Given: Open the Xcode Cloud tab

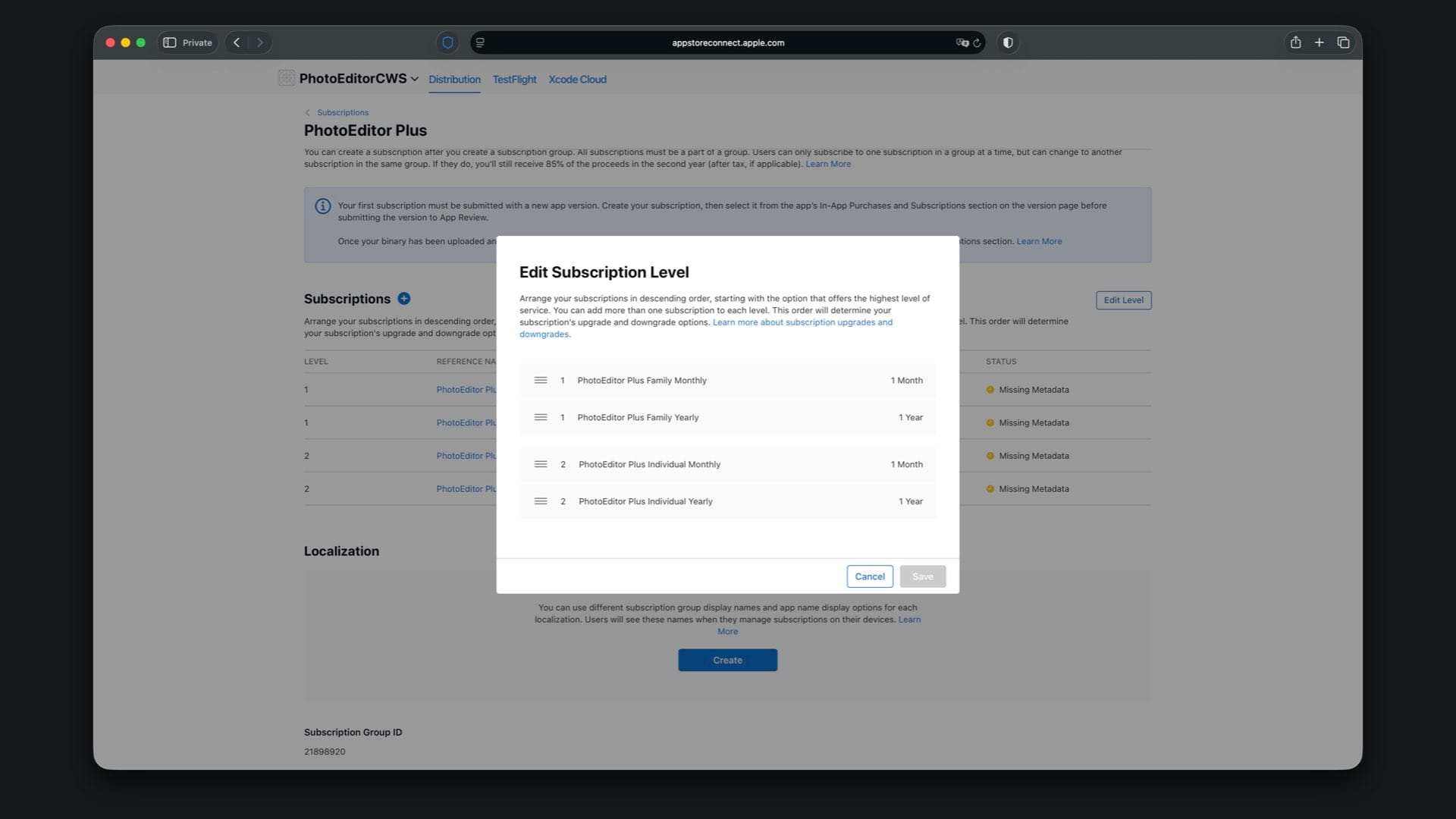Looking at the screenshot, I should [x=577, y=79].
